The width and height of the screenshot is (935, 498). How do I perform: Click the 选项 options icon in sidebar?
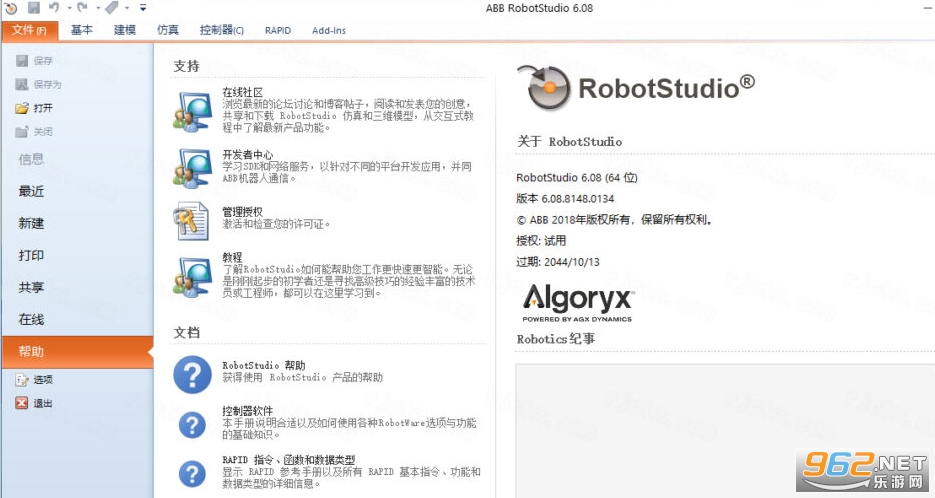pos(22,379)
